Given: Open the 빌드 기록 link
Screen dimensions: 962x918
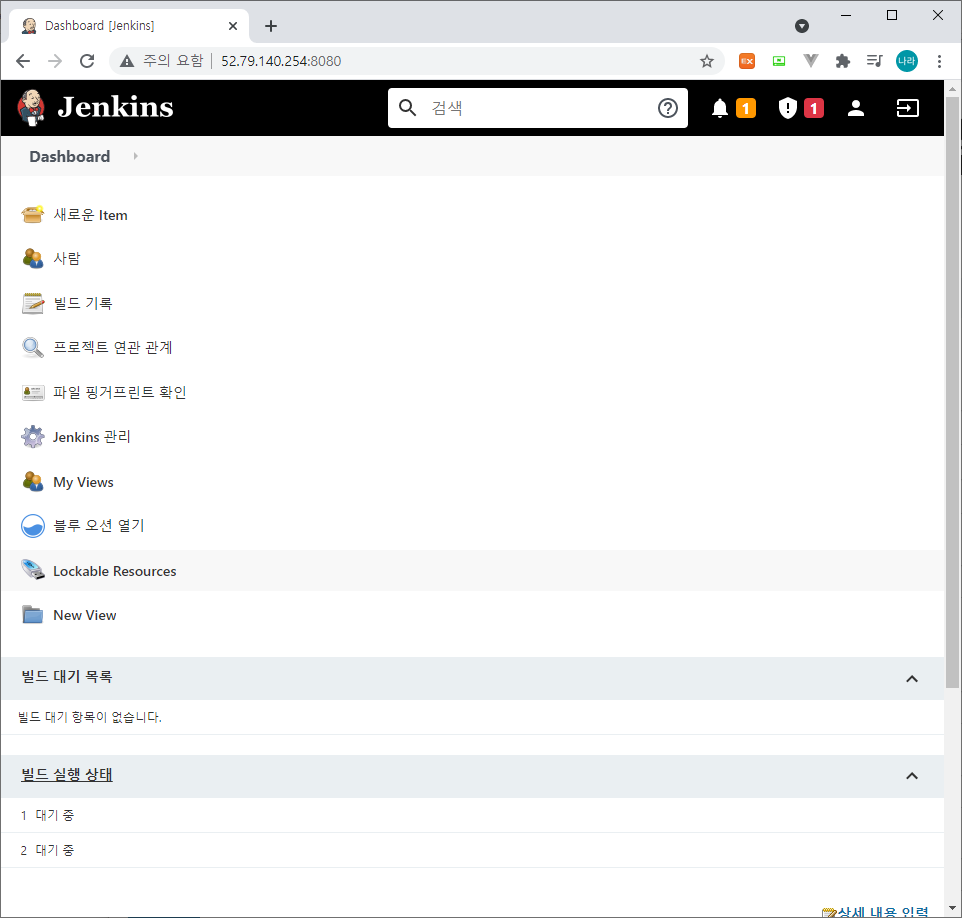Looking at the screenshot, I should (83, 303).
